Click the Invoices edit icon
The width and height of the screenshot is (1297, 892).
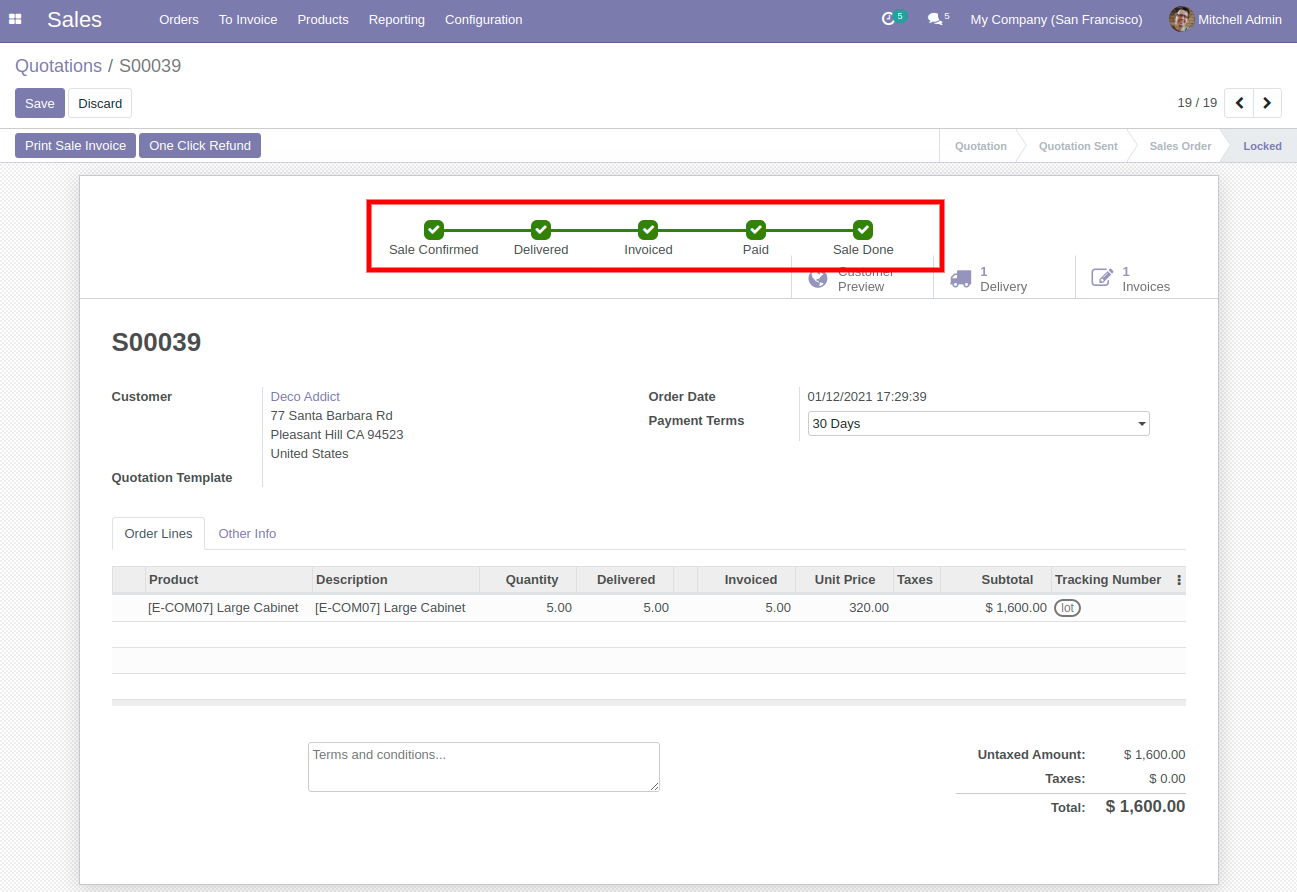pos(1101,278)
